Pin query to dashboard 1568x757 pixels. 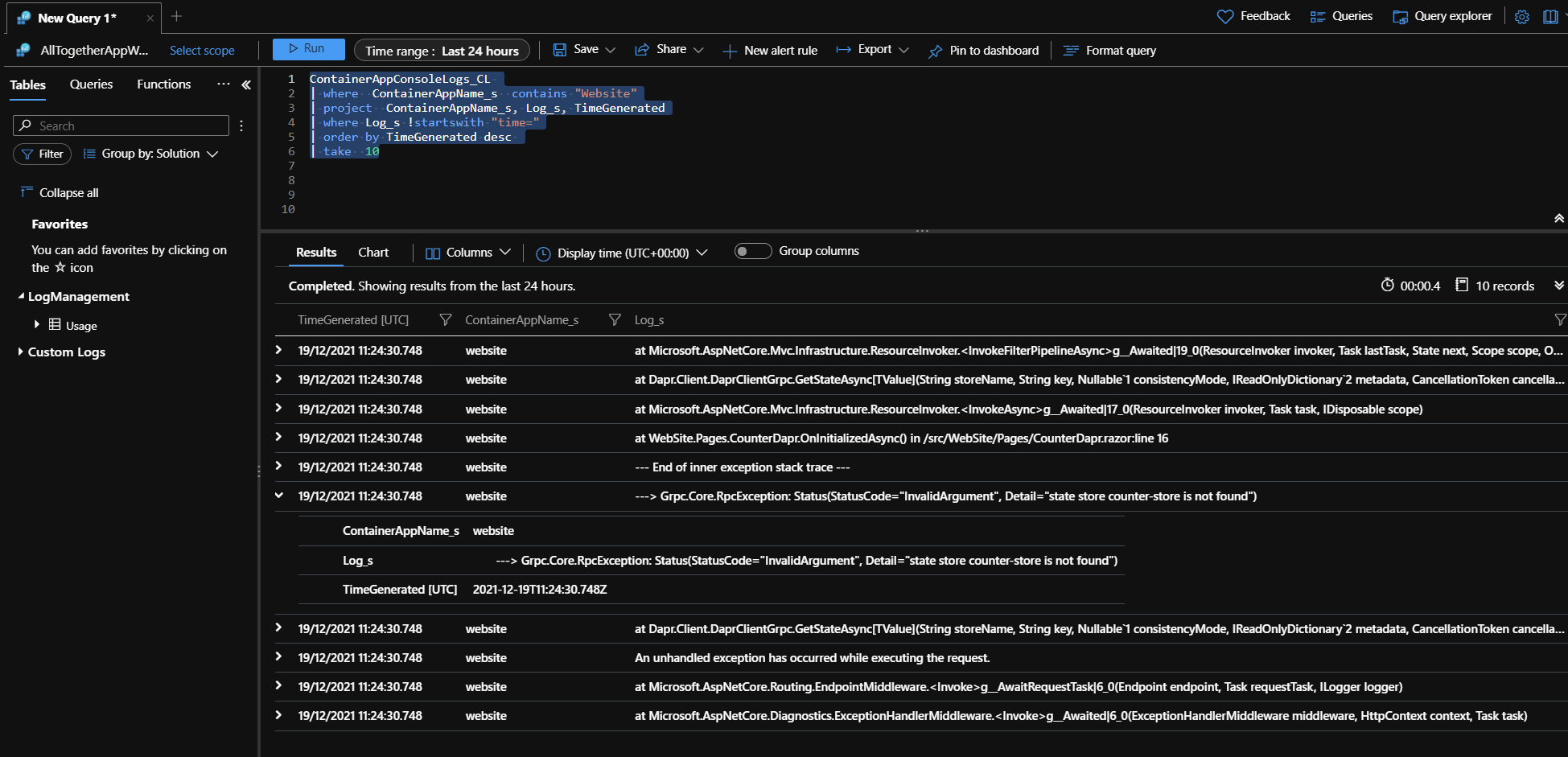pos(983,51)
